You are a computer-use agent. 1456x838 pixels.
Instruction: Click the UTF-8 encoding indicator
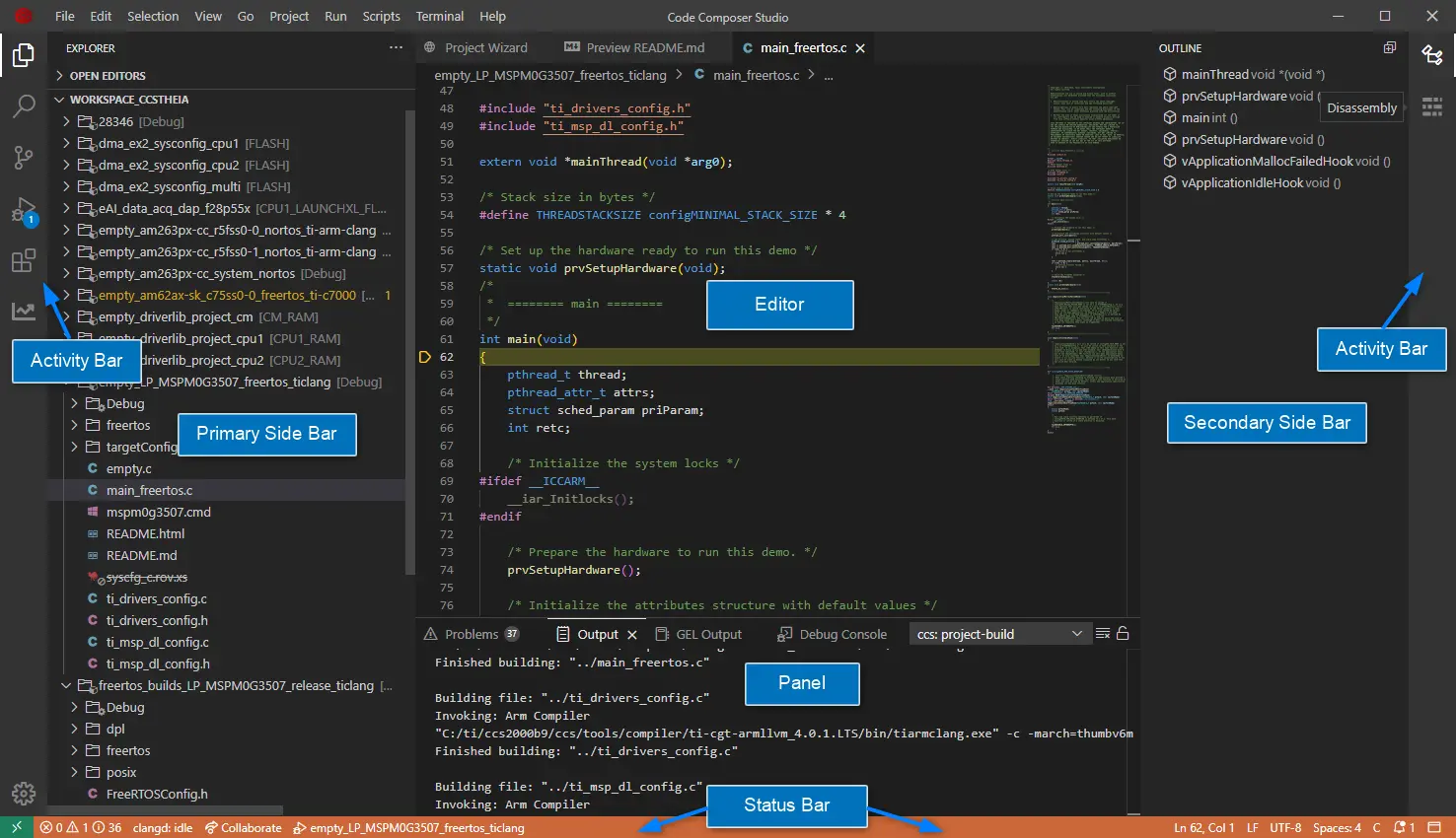click(x=1285, y=828)
